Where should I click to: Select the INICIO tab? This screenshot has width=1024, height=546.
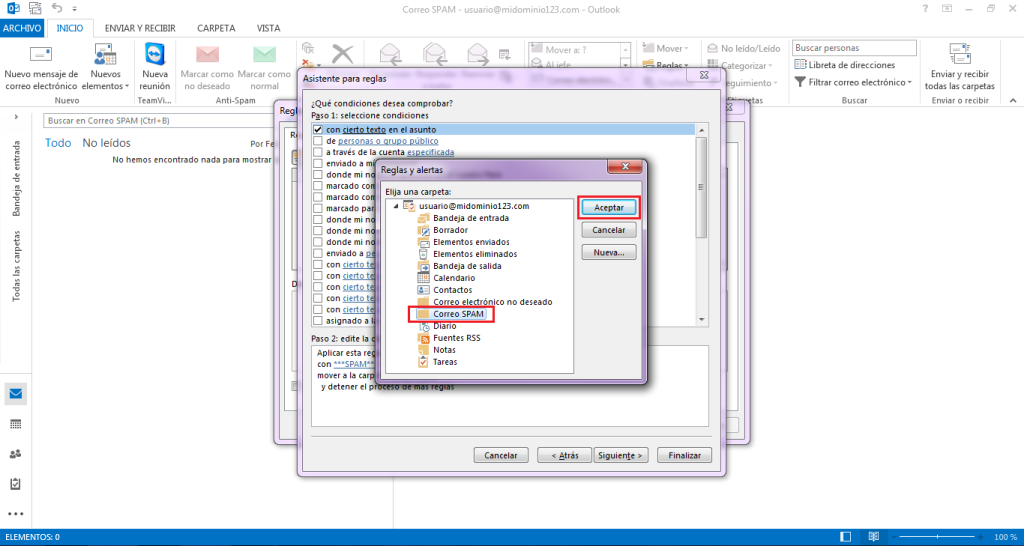(x=70, y=28)
